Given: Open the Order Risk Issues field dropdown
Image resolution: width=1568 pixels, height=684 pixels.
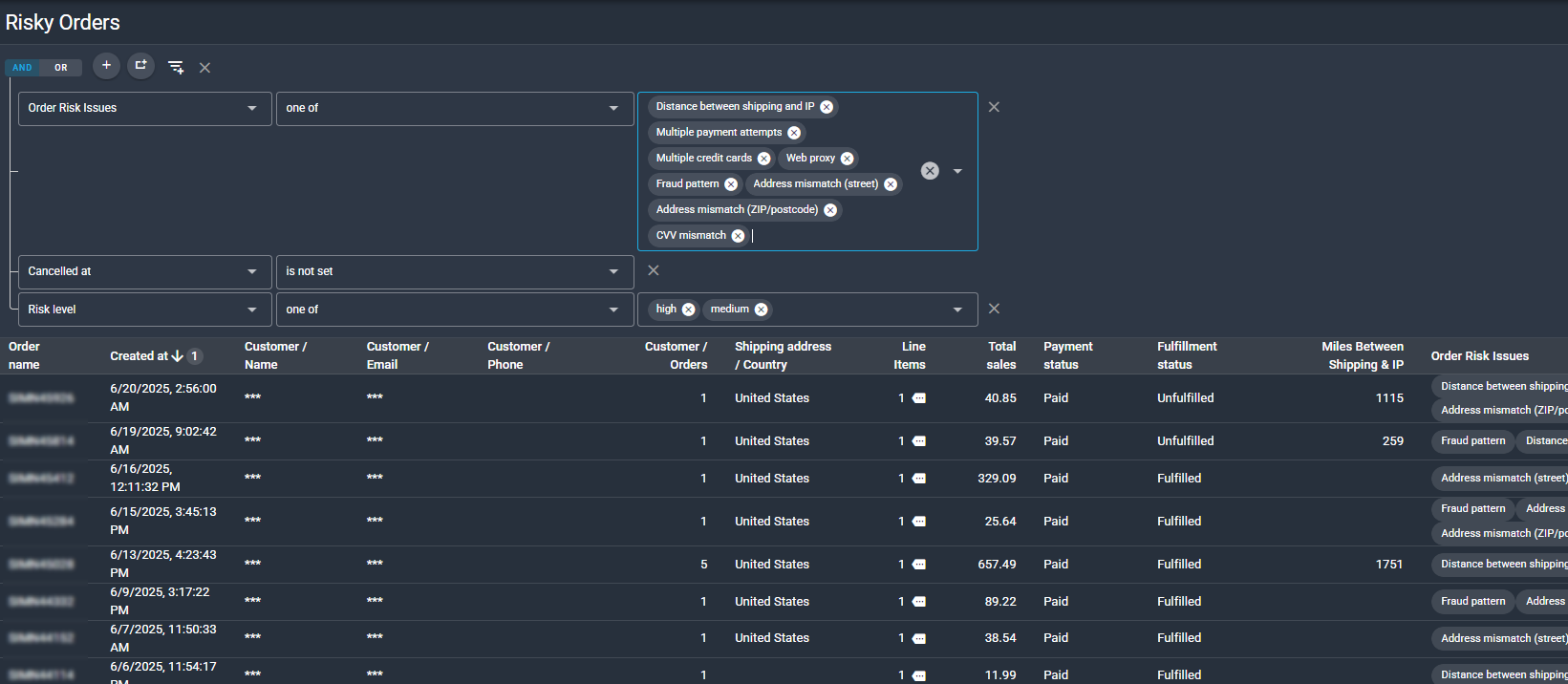Looking at the screenshot, I should [x=144, y=109].
